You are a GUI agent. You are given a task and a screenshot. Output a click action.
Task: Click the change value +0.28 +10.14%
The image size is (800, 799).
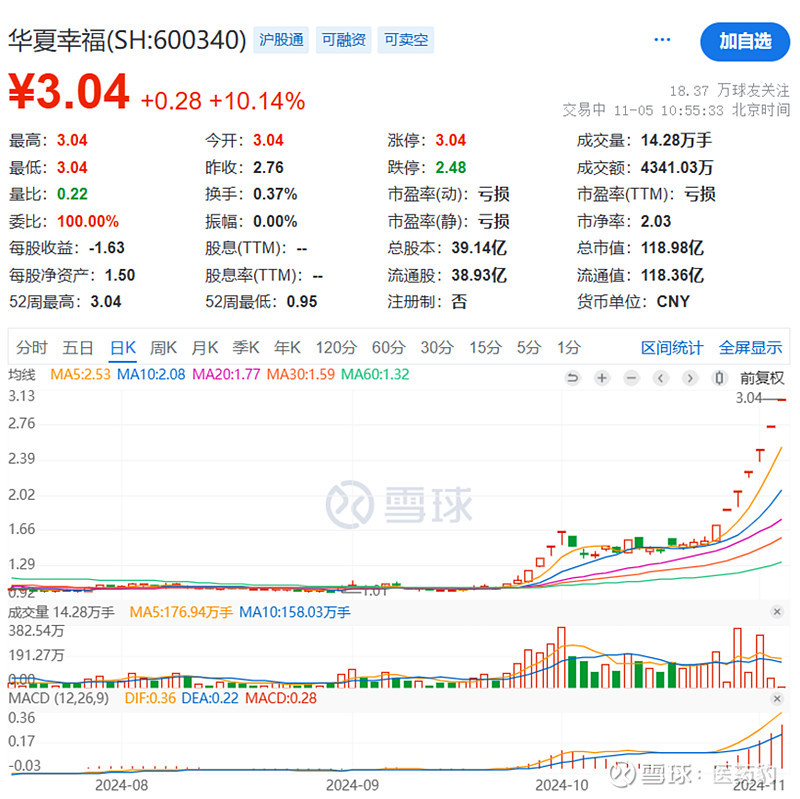222,101
